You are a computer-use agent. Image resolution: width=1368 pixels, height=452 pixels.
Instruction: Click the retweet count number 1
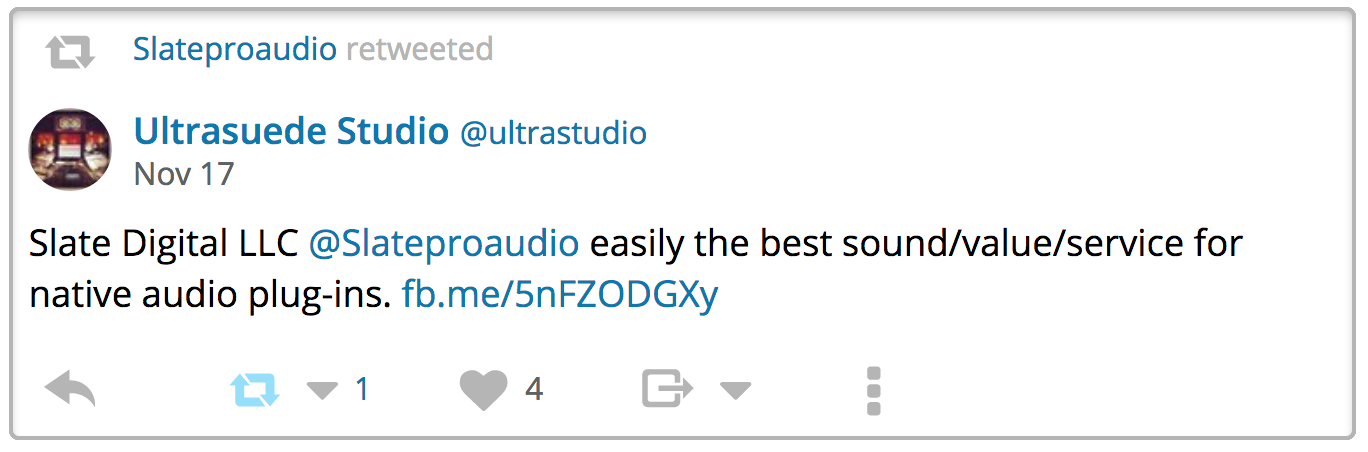(362, 389)
